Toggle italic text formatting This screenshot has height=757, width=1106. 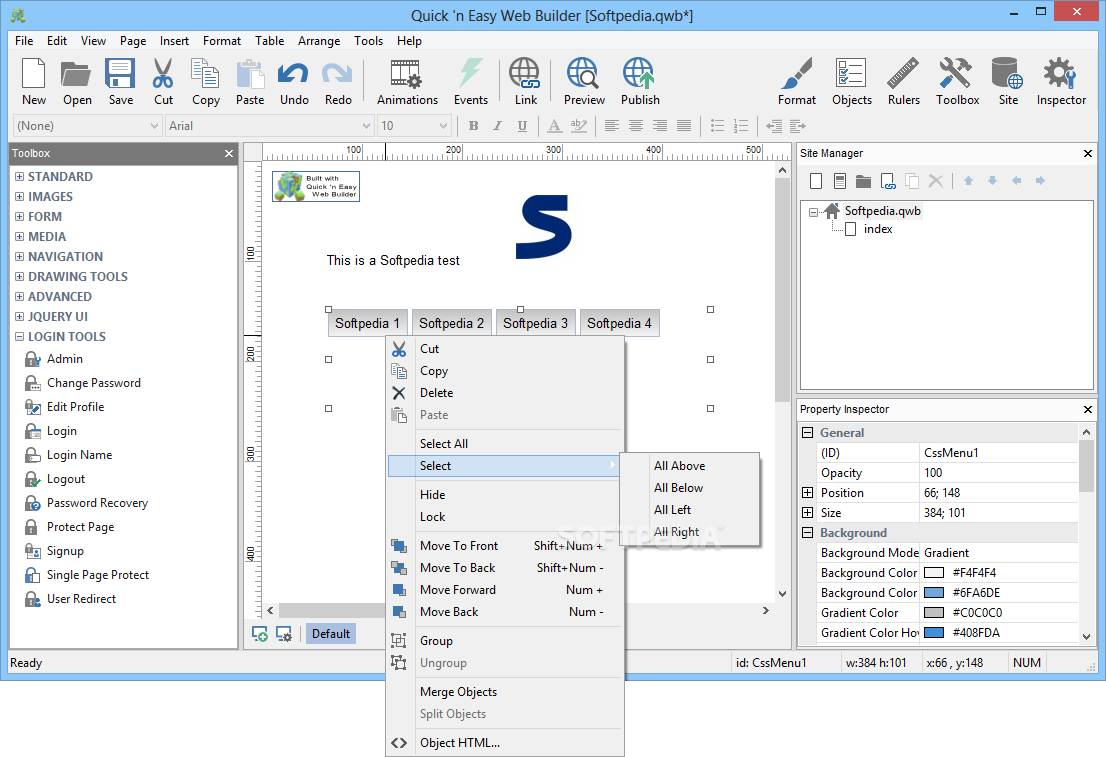pos(497,126)
